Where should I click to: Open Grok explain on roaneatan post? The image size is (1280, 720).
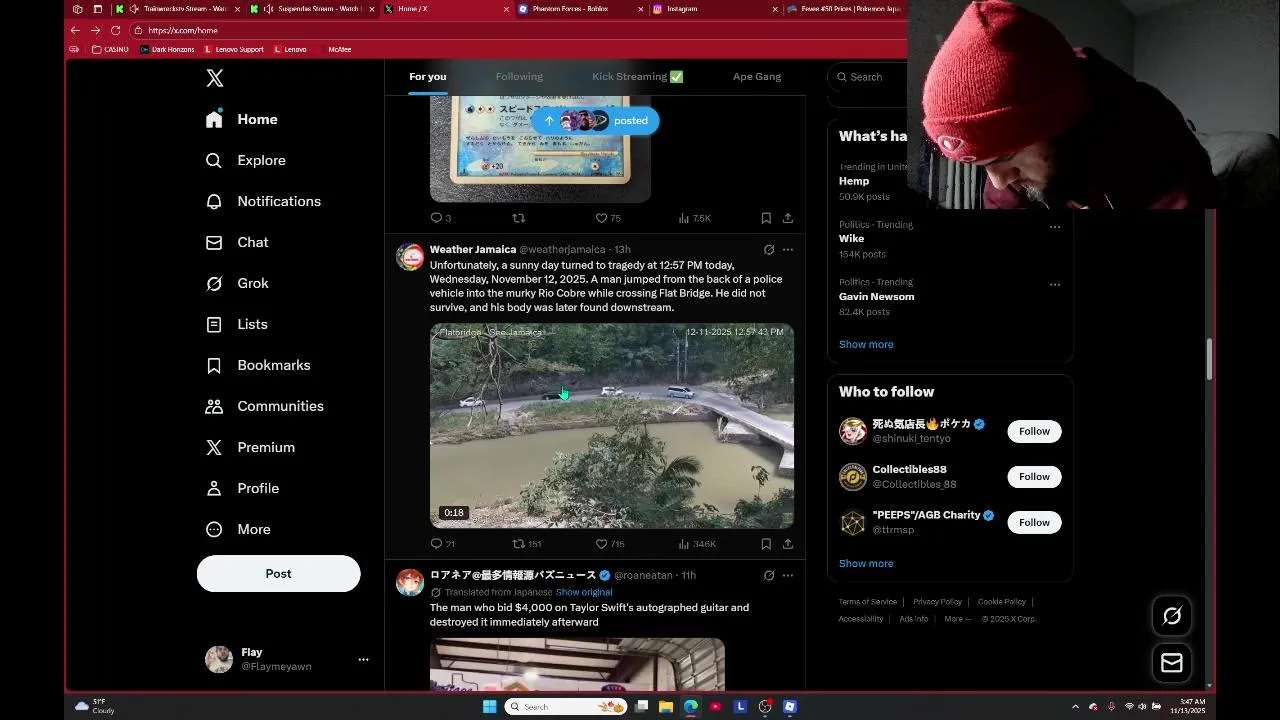click(x=769, y=576)
